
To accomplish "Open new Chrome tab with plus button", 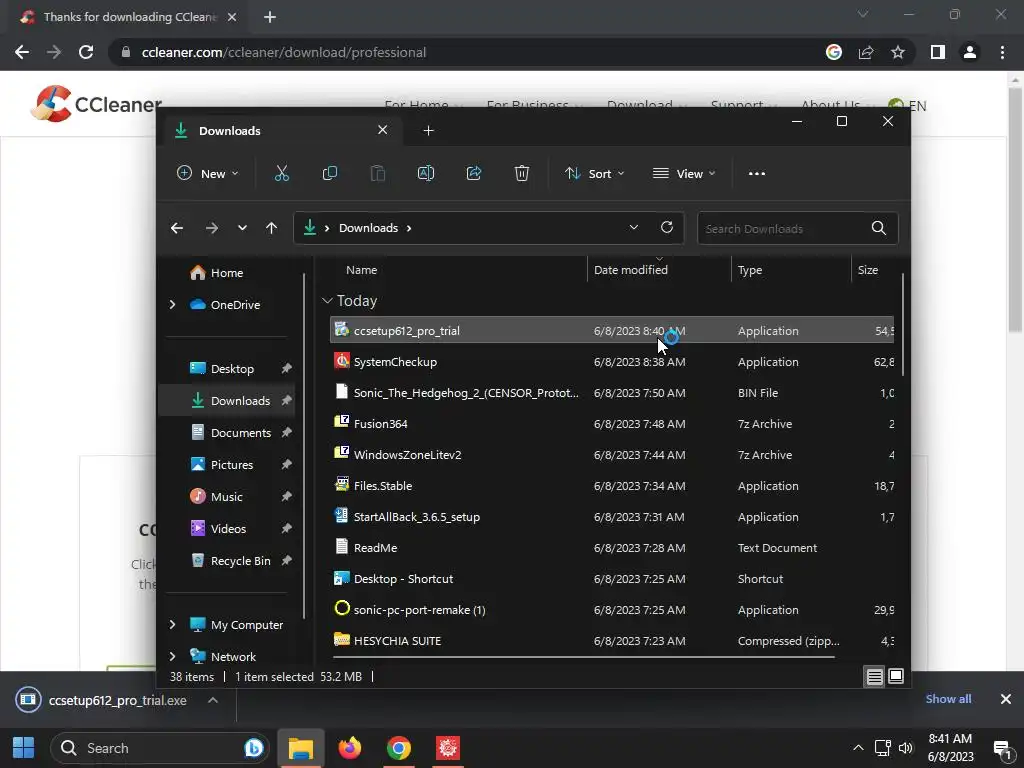I will pos(270,17).
